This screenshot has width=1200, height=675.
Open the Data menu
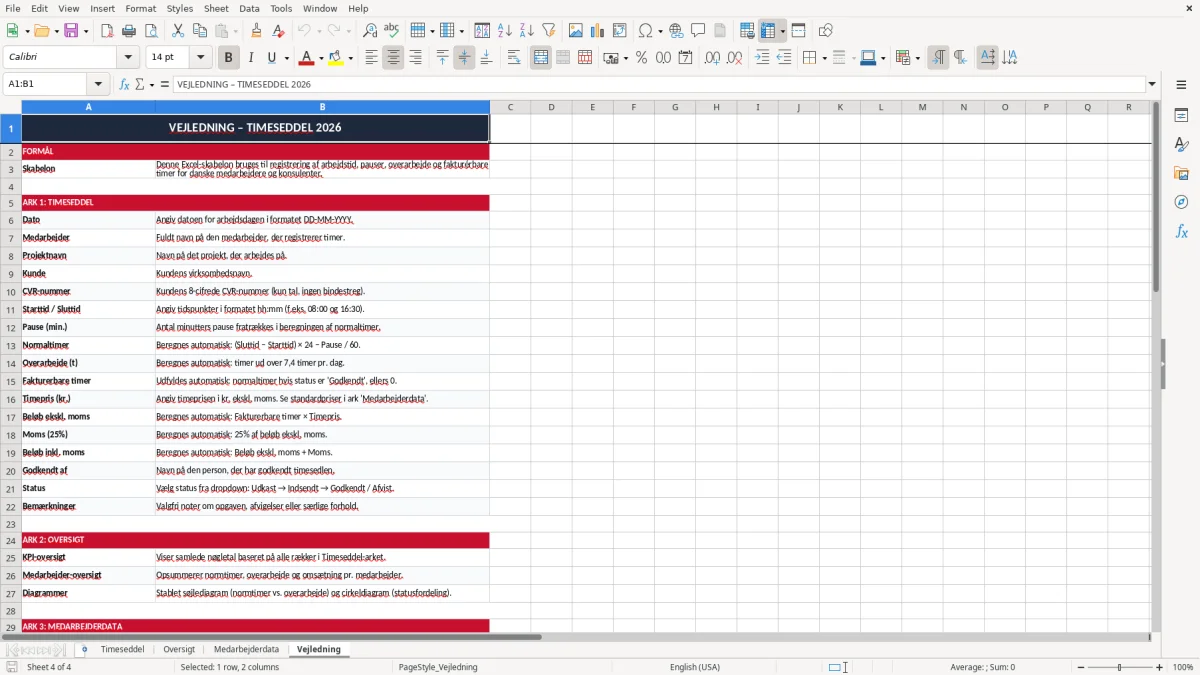pos(249,8)
